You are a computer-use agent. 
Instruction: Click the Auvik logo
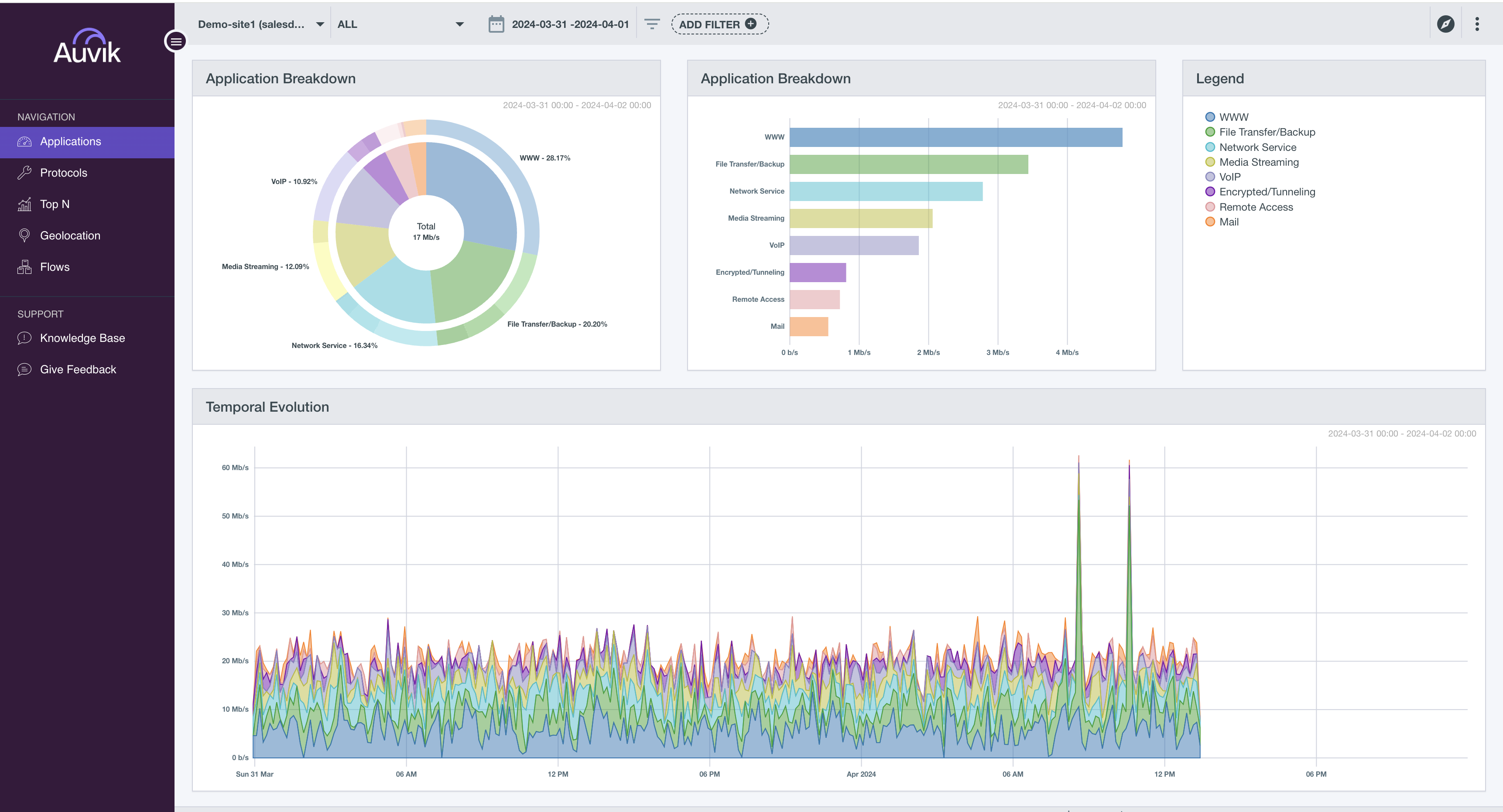[88, 46]
